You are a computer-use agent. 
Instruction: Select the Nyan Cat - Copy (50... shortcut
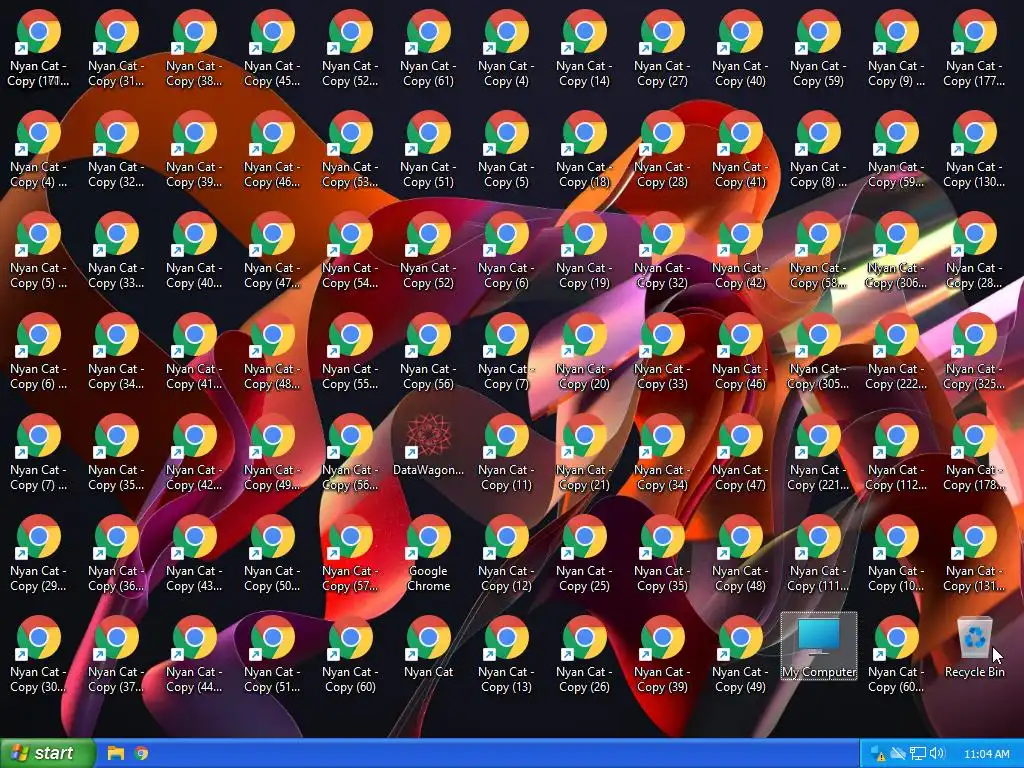click(272, 554)
